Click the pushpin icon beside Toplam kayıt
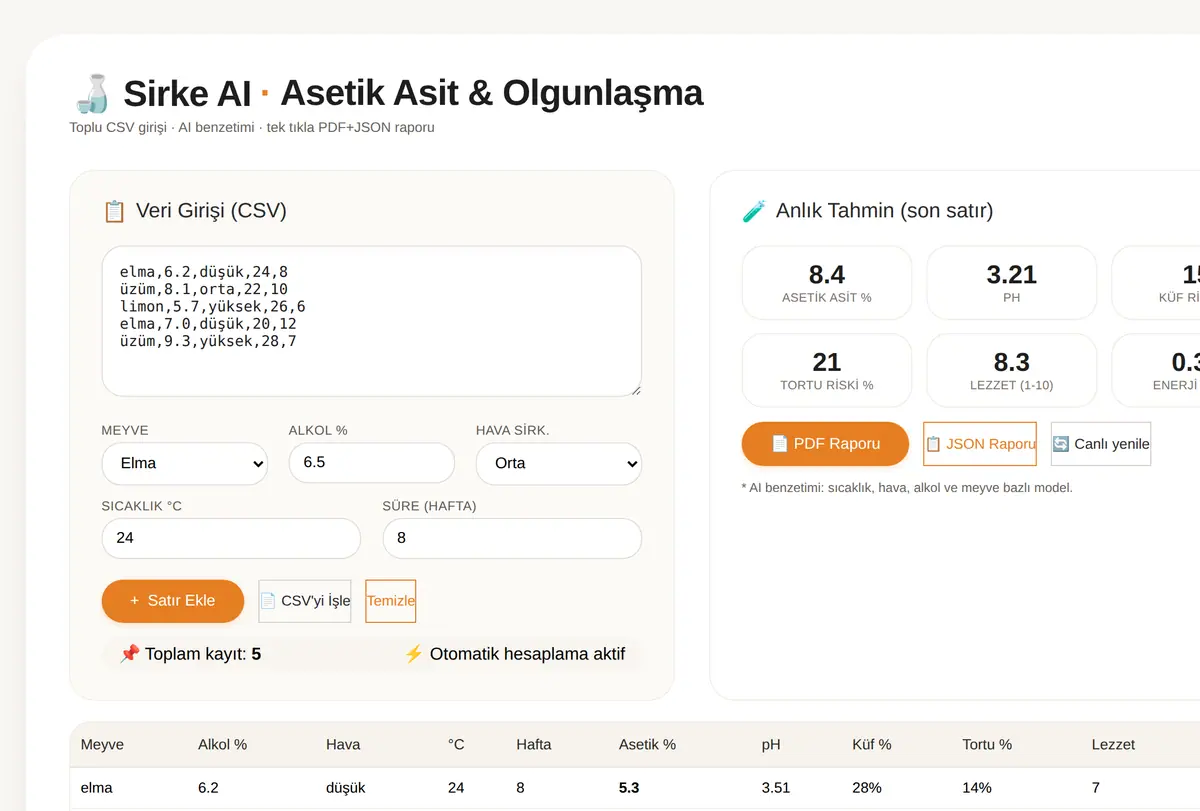 pos(129,654)
